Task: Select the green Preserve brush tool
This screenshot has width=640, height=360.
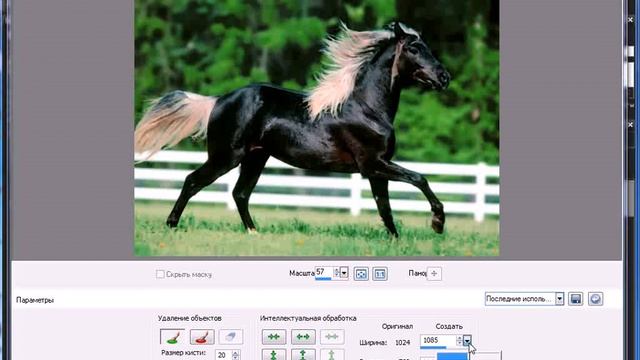Action: click(172, 337)
